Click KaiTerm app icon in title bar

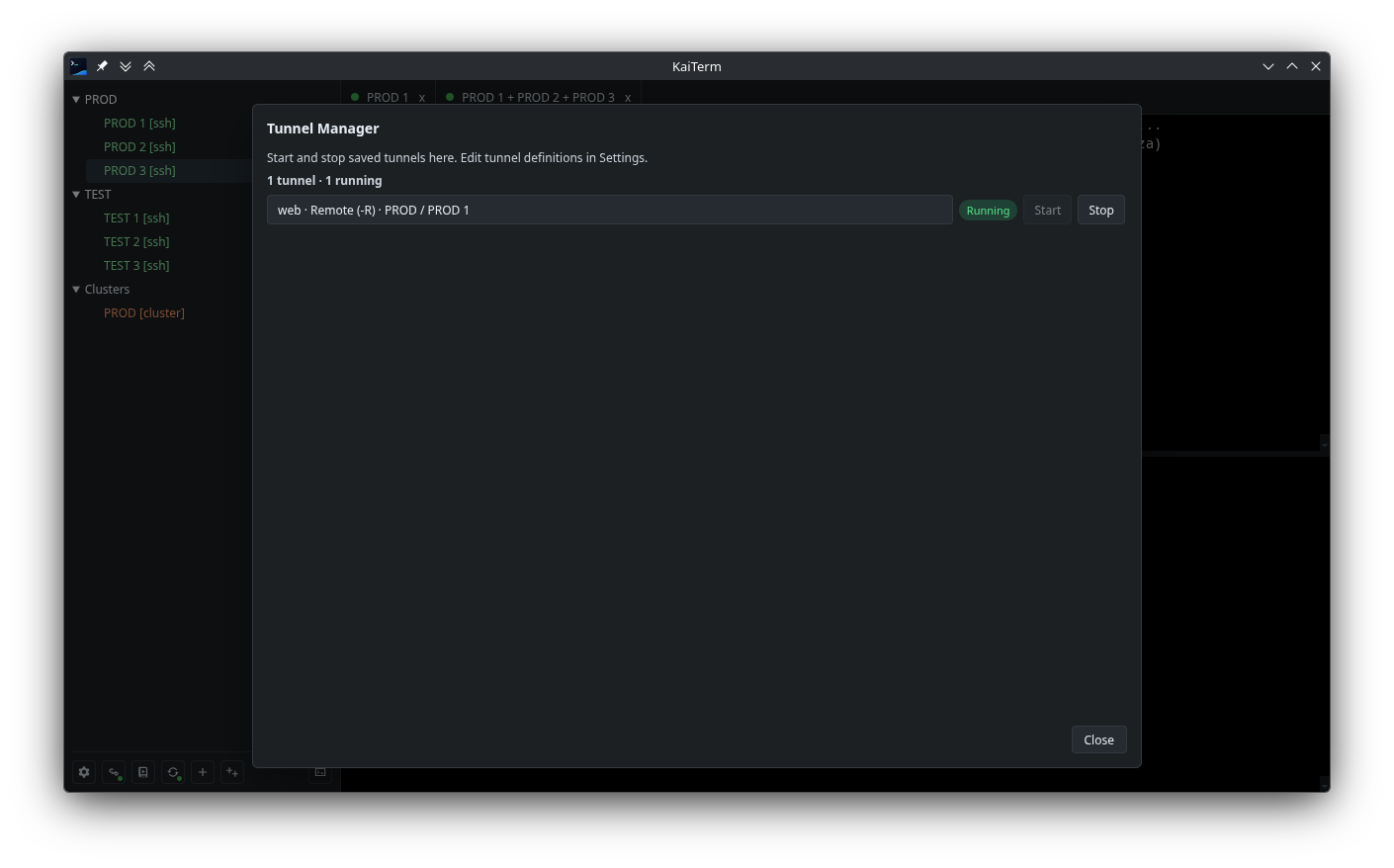(x=78, y=66)
